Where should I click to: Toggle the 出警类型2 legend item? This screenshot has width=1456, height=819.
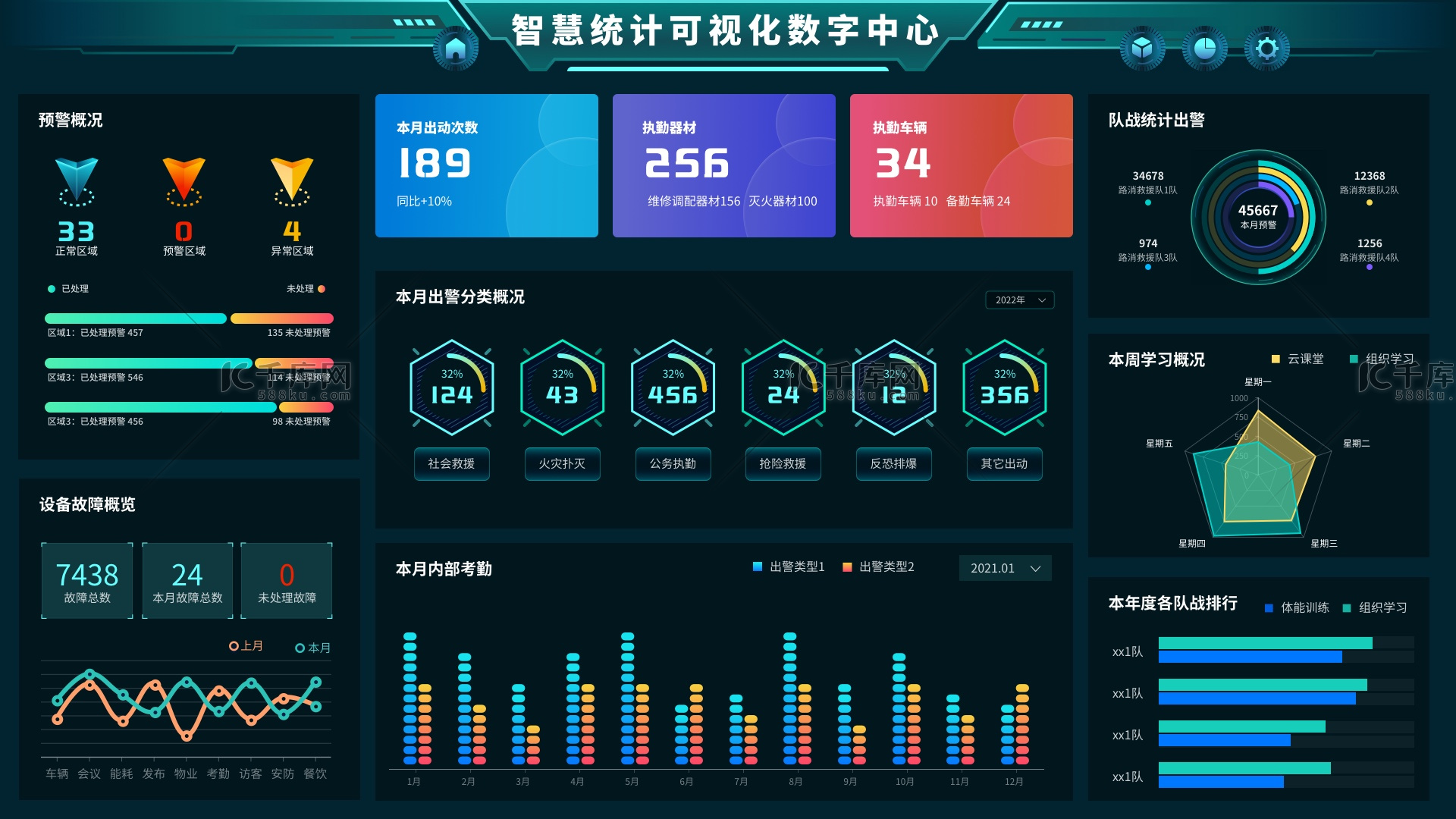878,566
